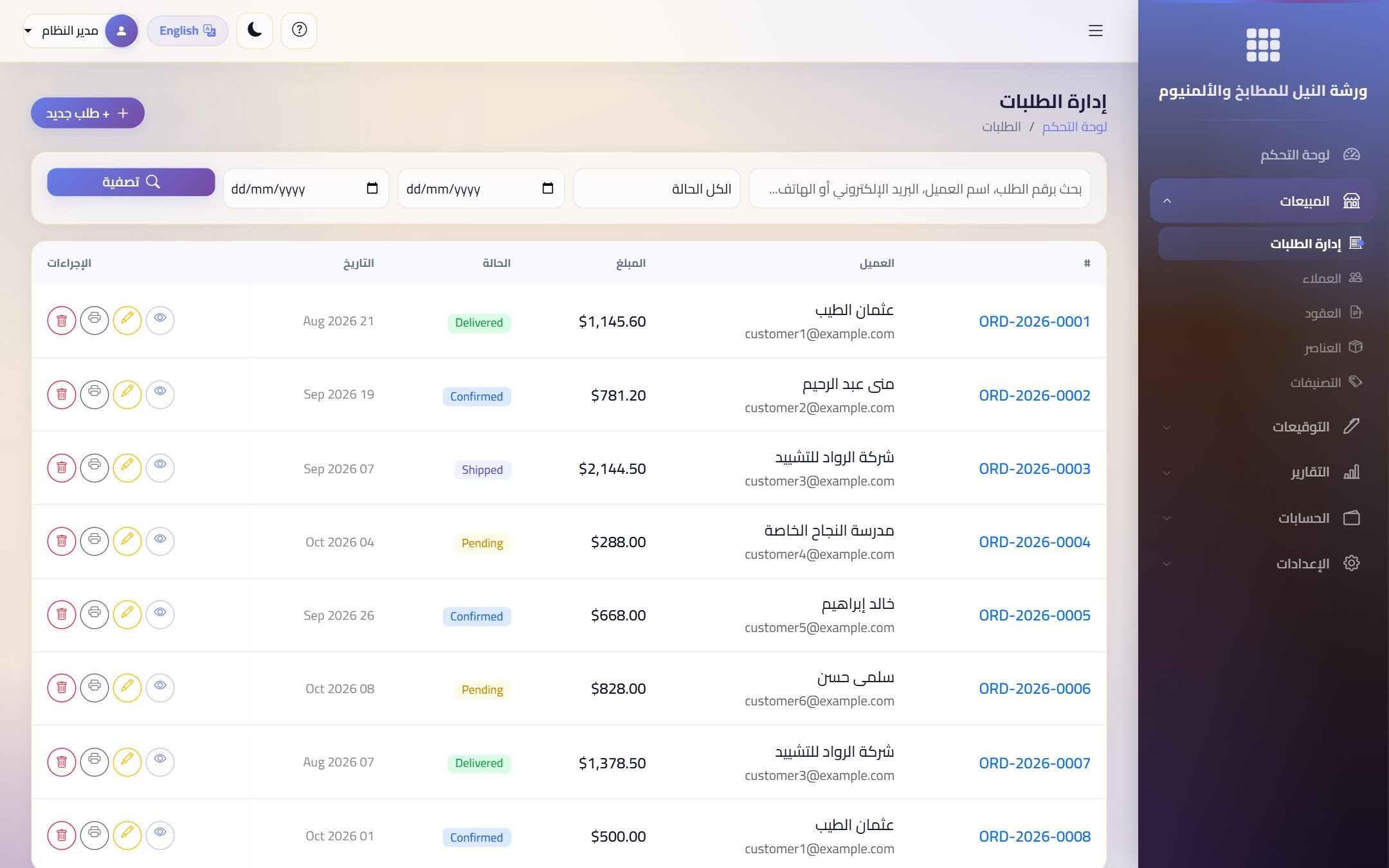Open العملاء sidebar item
Screen dimensions: 1389x868
coord(1267,278)
